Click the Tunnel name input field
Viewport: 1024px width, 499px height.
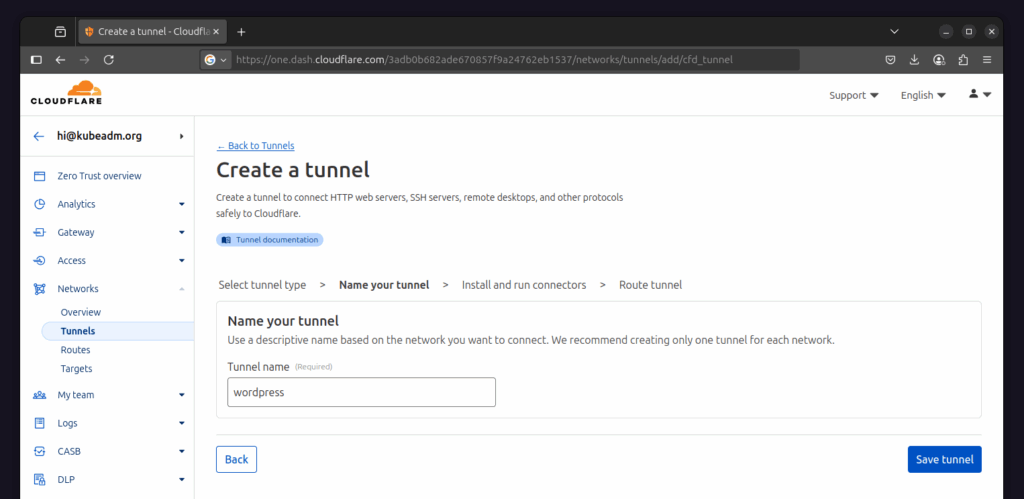point(361,392)
